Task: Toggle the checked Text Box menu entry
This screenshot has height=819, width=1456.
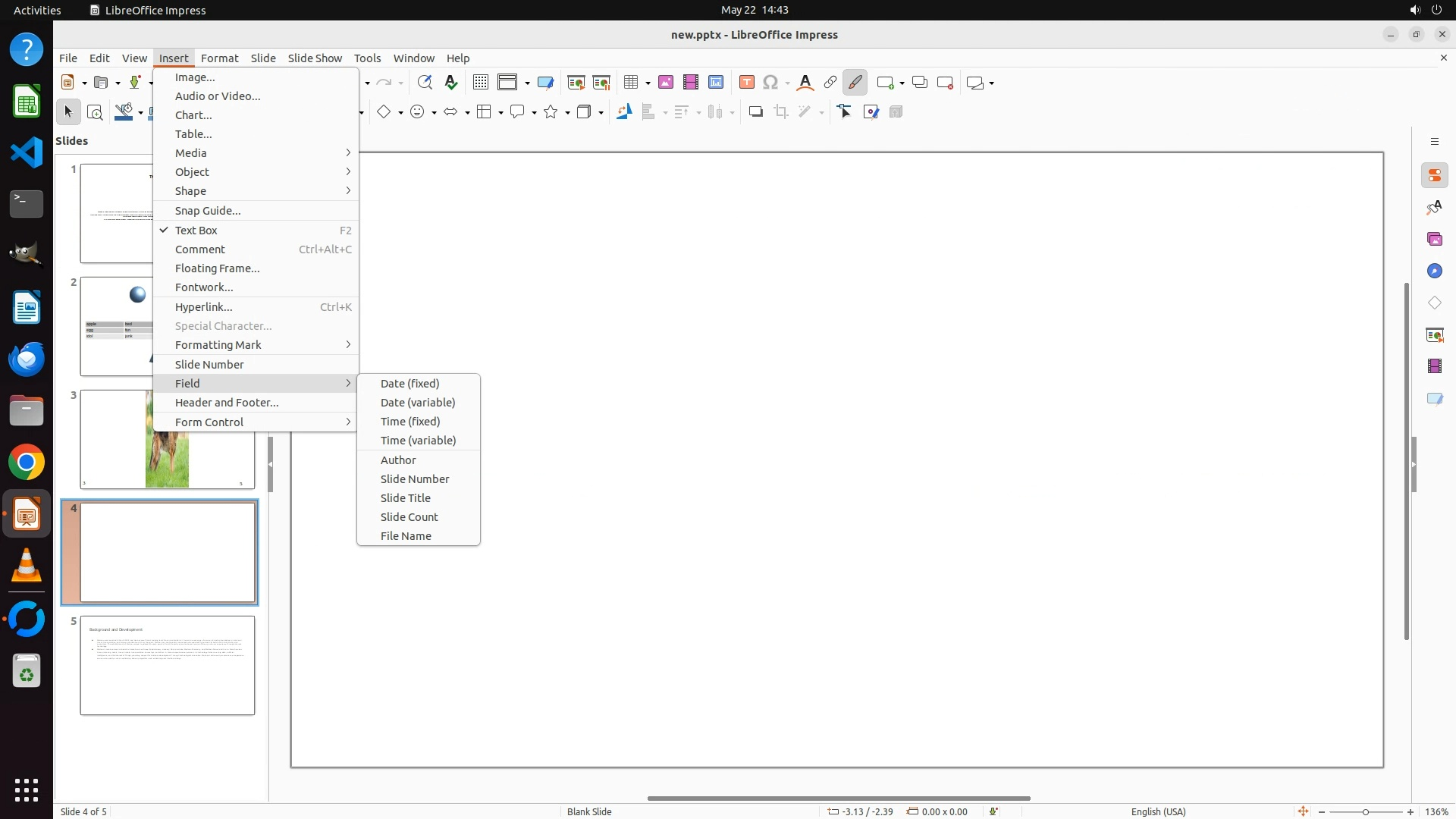Action: 196,231
